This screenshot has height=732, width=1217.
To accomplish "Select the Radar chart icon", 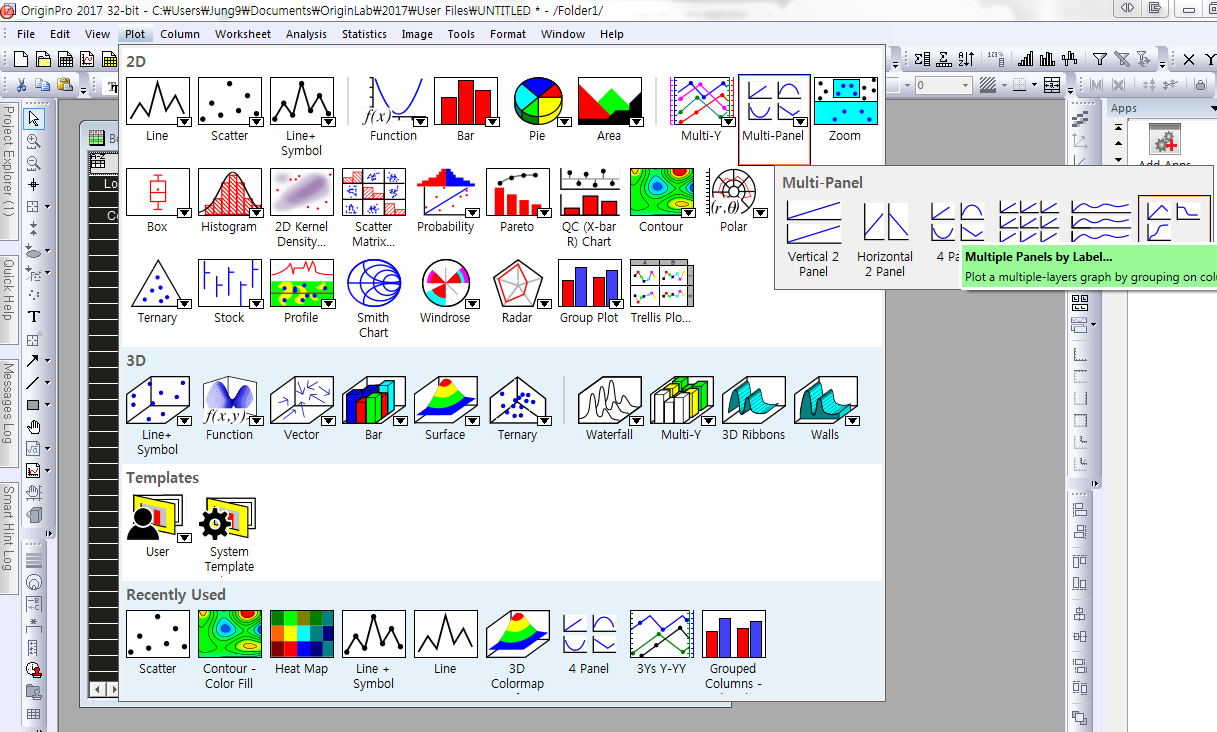I will [517, 283].
